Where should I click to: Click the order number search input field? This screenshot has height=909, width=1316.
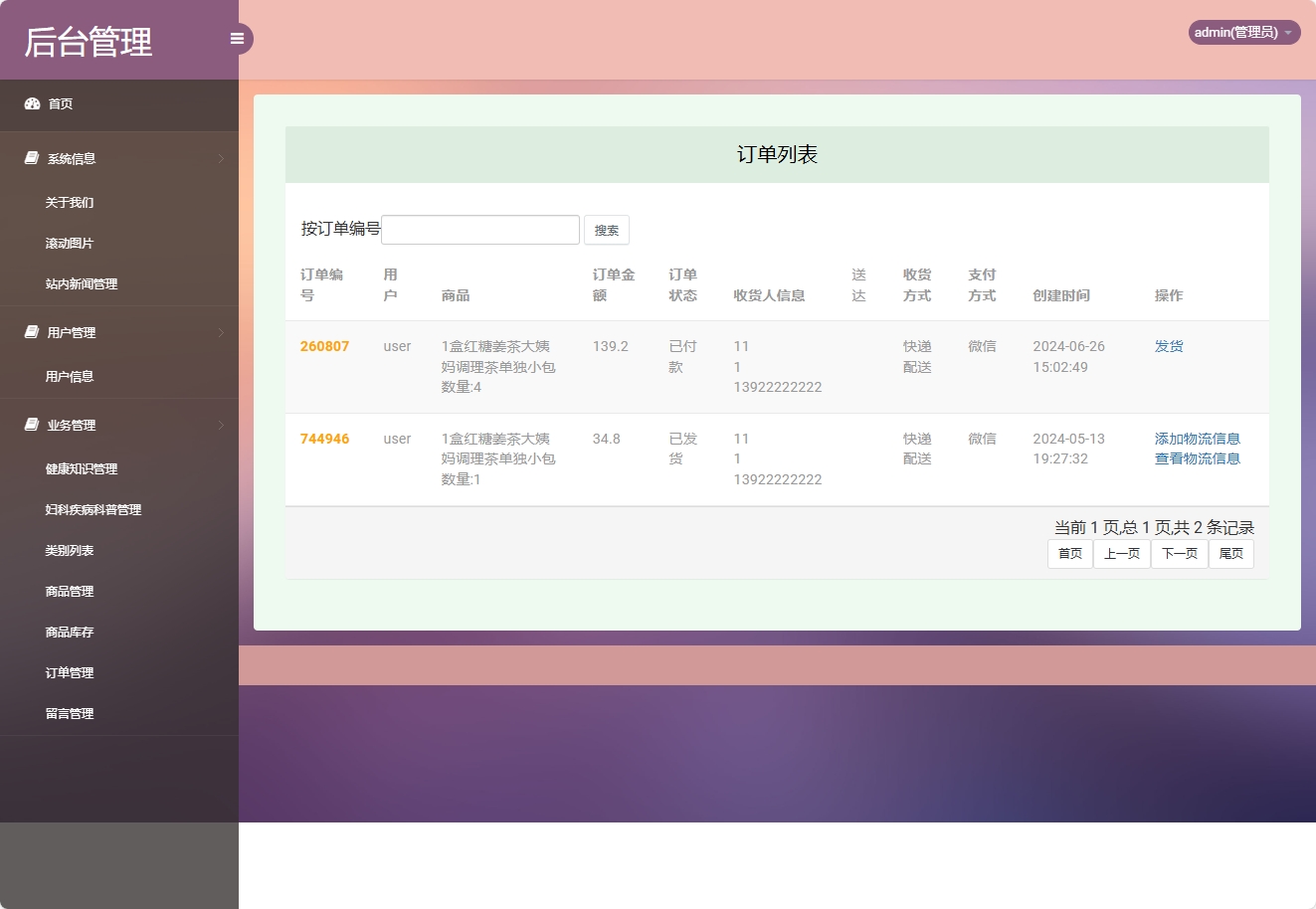(x=480, y=229)
